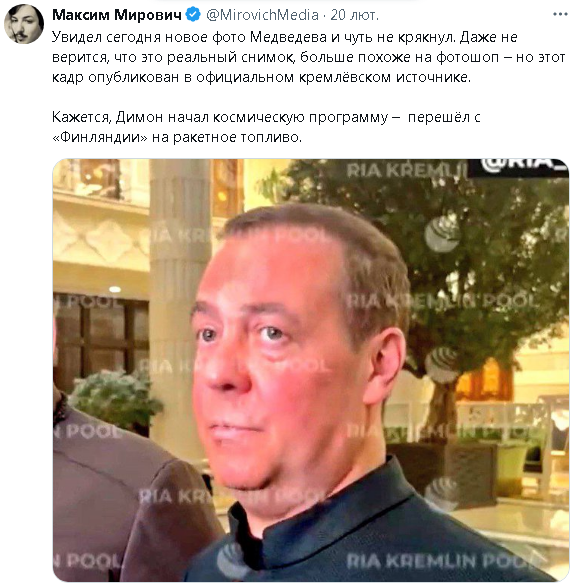Click the white flowering plant in the photo

click(x=114, y=398)
